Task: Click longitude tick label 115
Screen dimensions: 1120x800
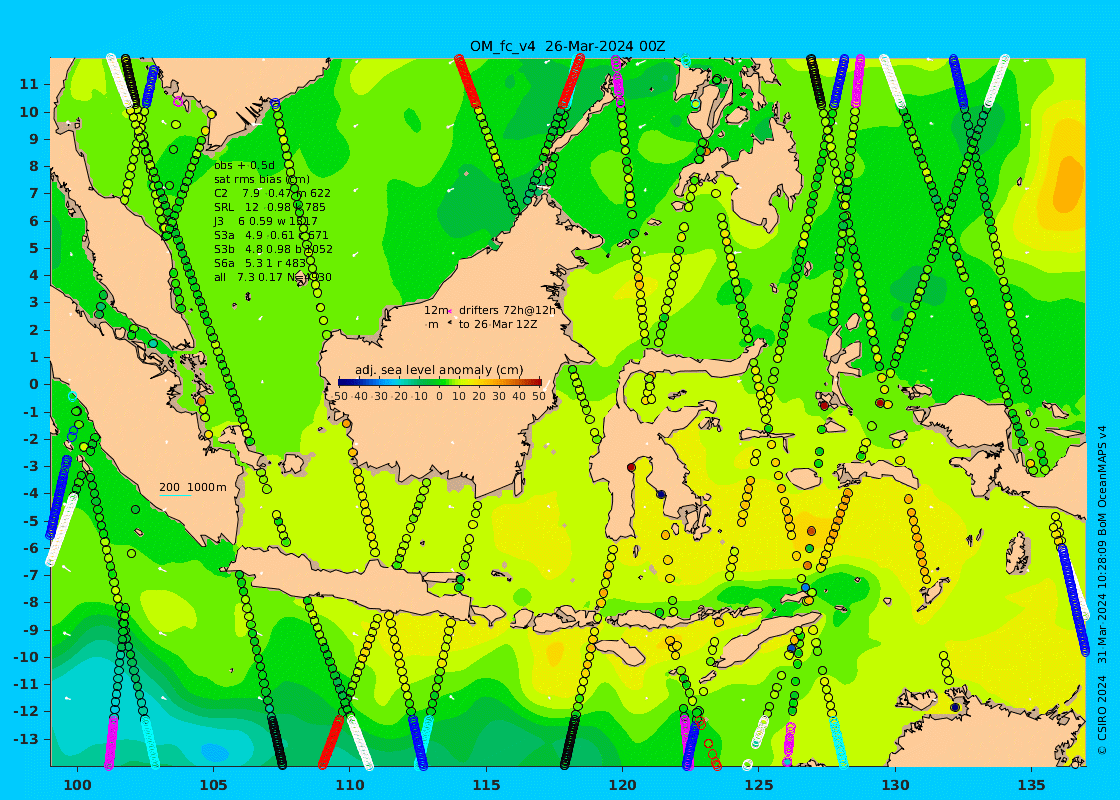Action: click(x=486, y=785)
